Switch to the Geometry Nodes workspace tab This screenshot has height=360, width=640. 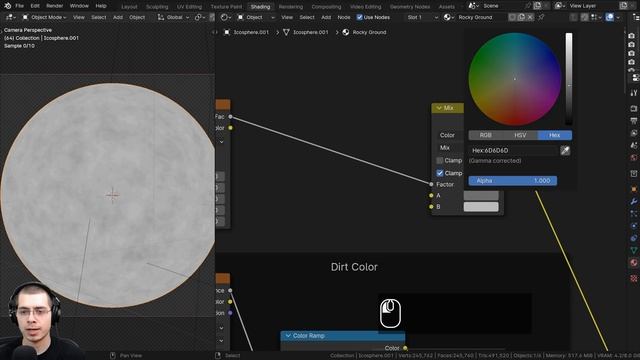410,7
